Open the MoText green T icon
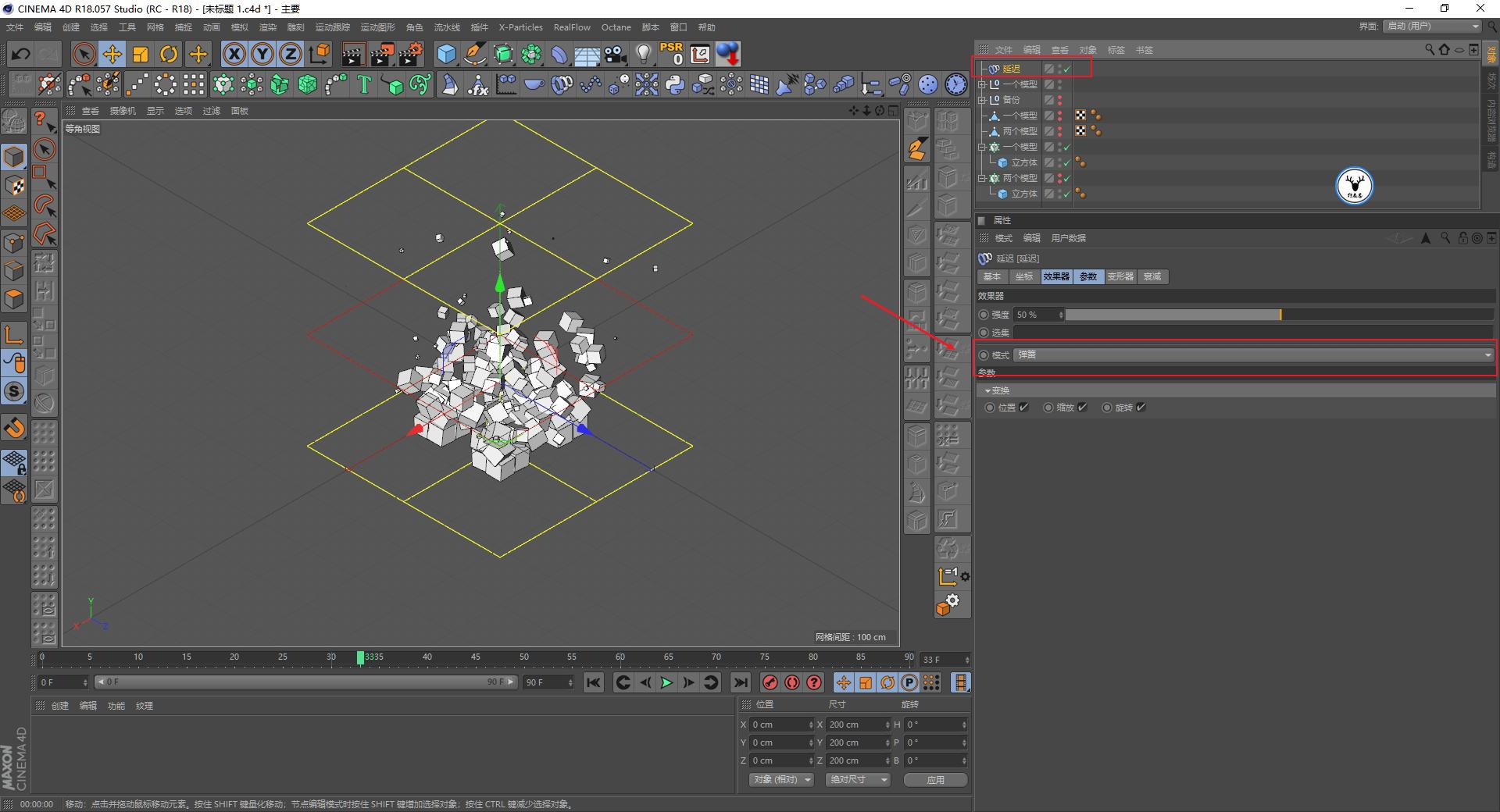The width and height of the screenshot is (1500, 812). (x=364, y=84)
